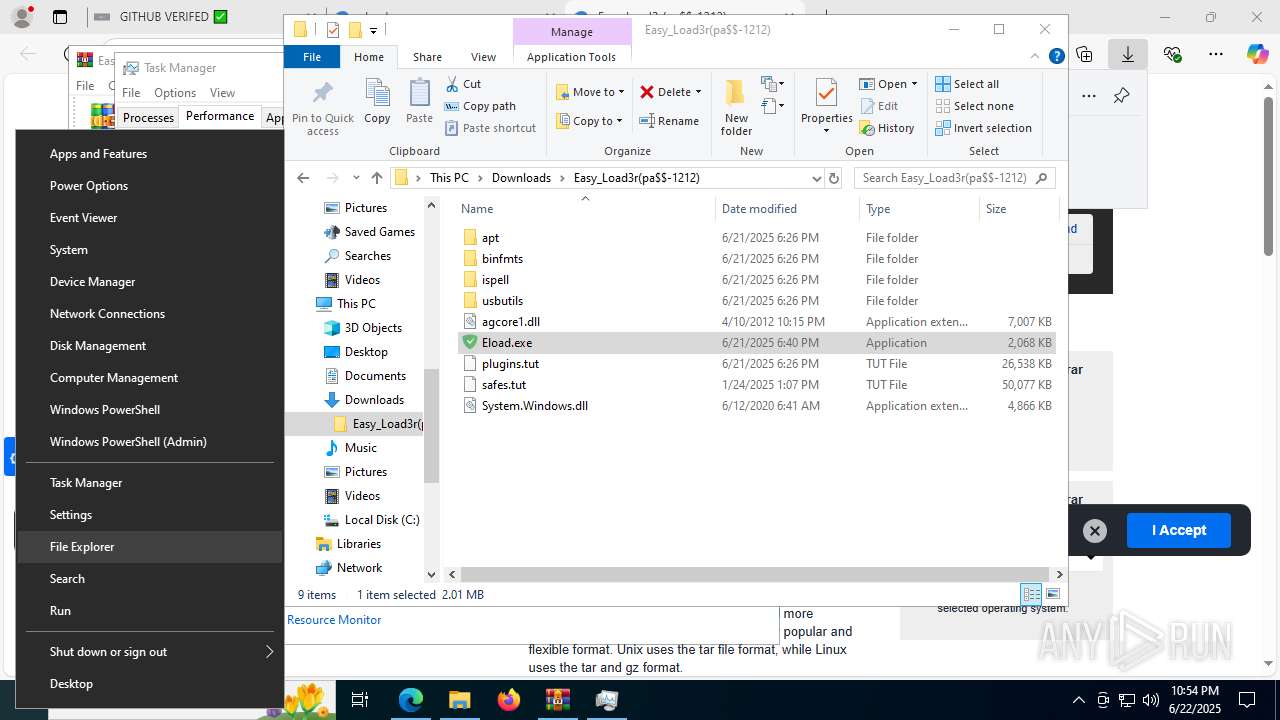
Task: Open the recent locations dropdown arrow
Action: coord(355,178)
